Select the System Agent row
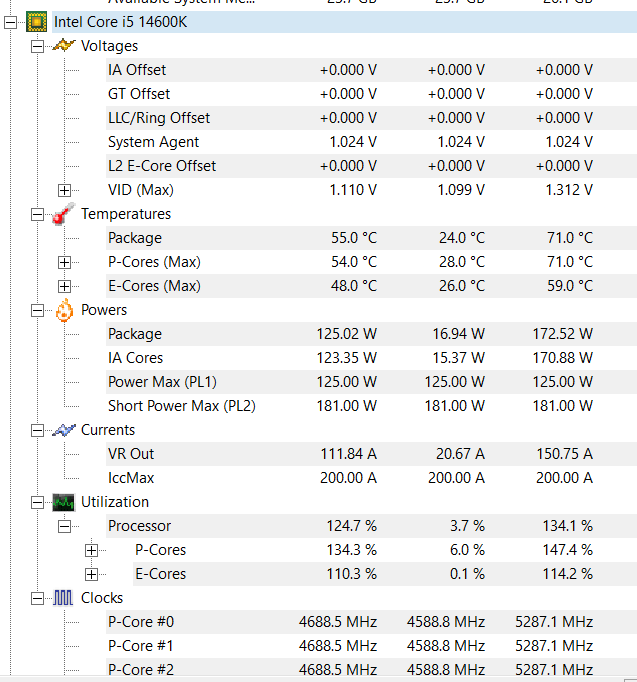Image resolution: width=637 pixels, height=682 pixels. pyautogui.click(x=371, y=142)
